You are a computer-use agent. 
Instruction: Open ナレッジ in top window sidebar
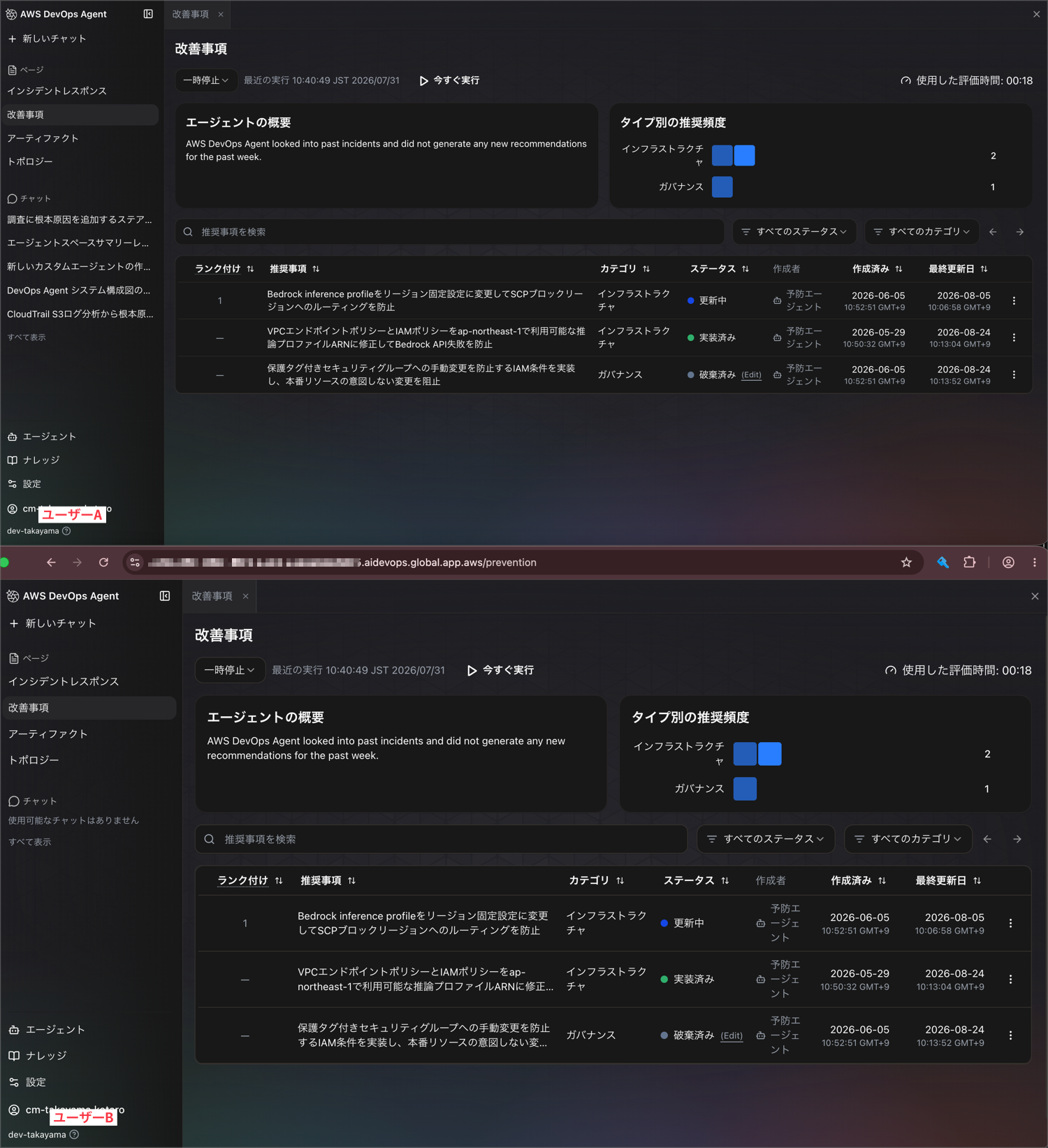pos(34,460)
